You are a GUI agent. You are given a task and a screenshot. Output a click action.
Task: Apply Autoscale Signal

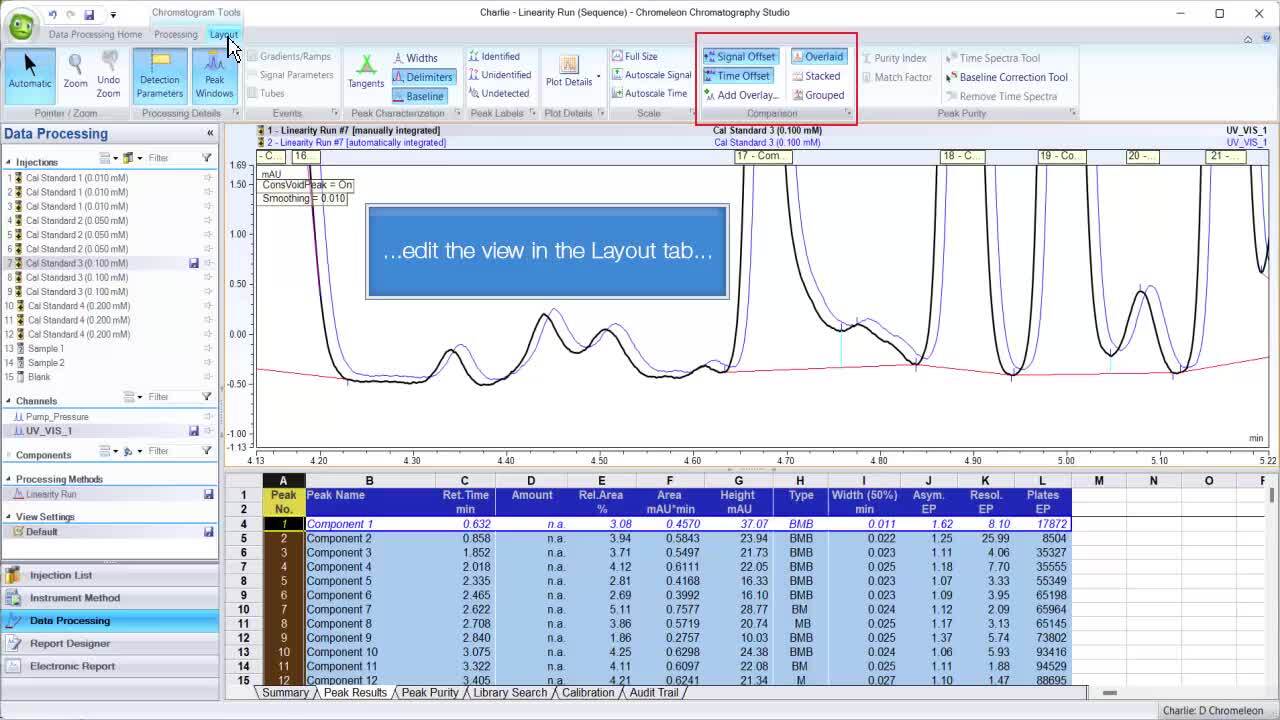(x=650, y=75)
